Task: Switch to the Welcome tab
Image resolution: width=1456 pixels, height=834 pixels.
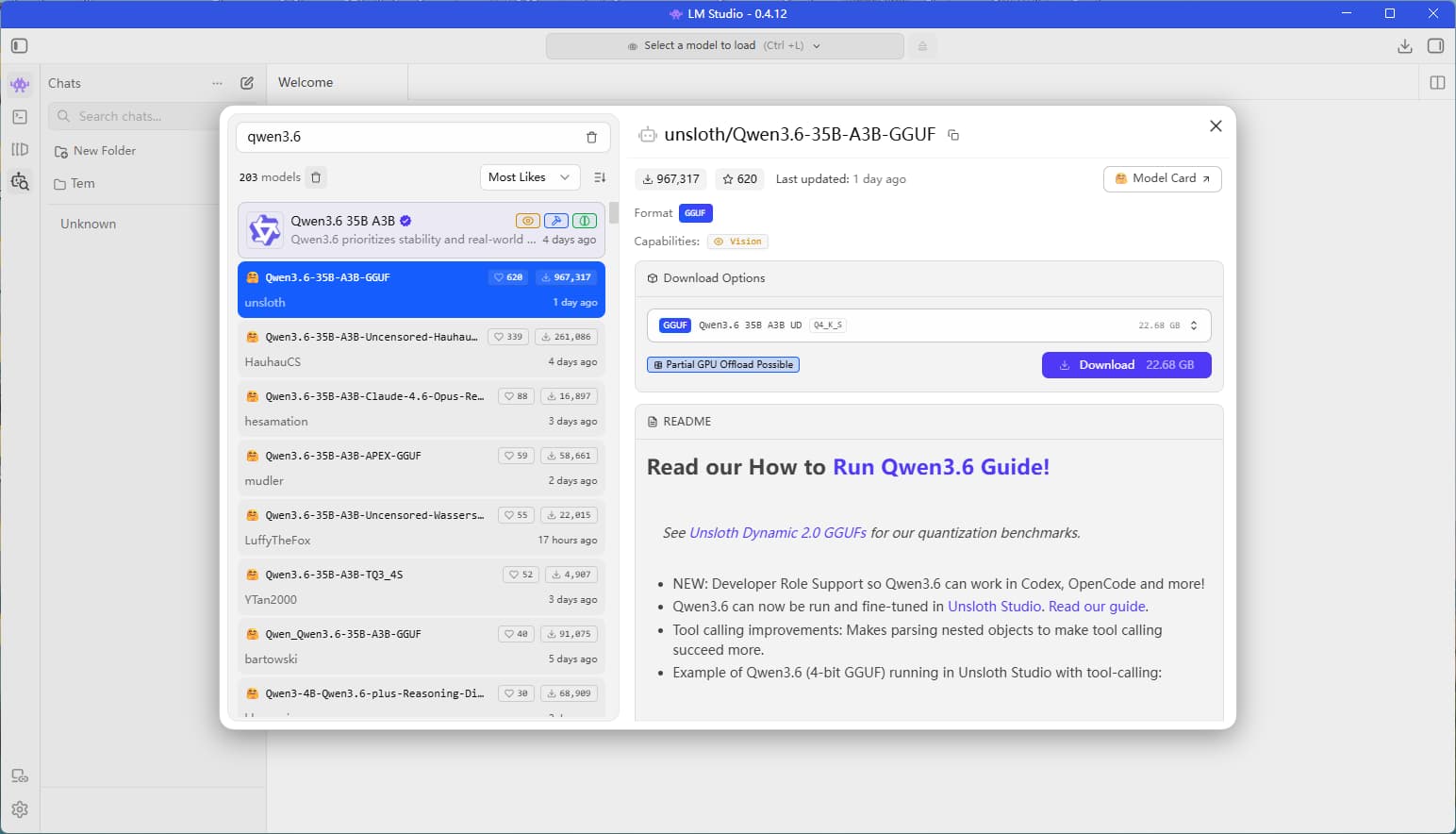Action: pyautogui.click(x=306, y=83)
